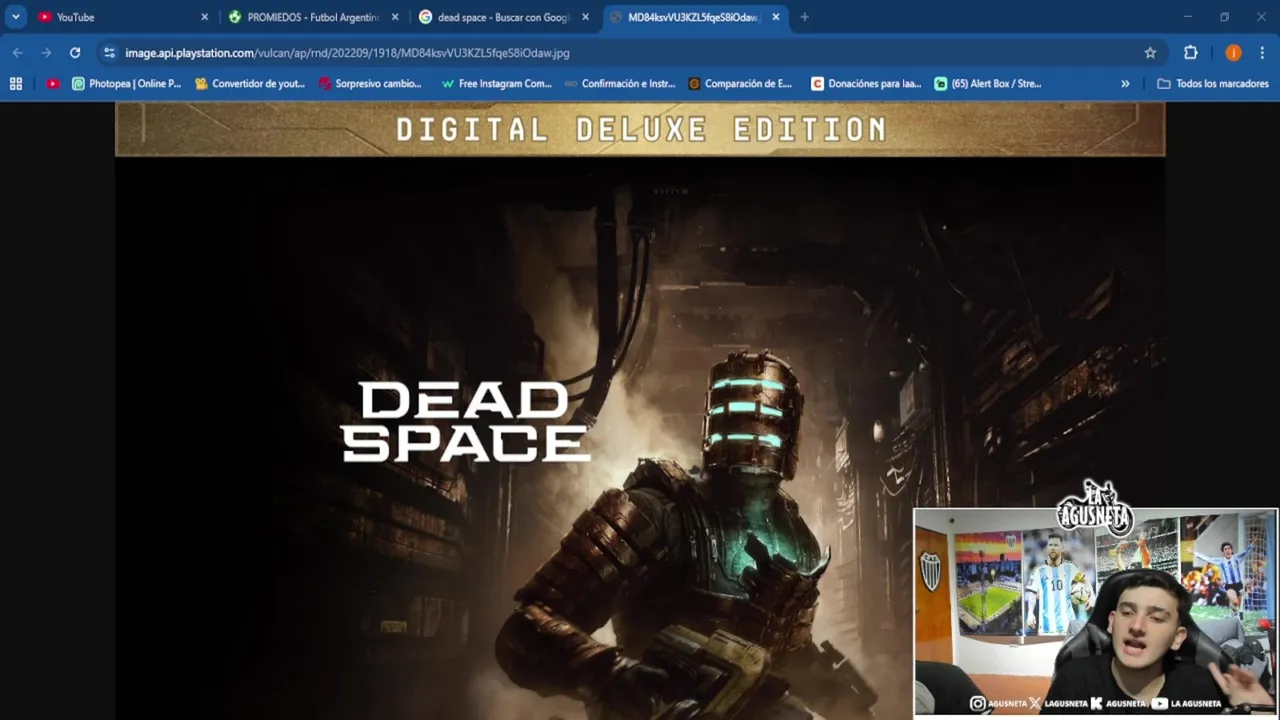This screenshot has width=1280, height=720.
Task: Close the active playstation image tab
Action: tap(775, 17)
